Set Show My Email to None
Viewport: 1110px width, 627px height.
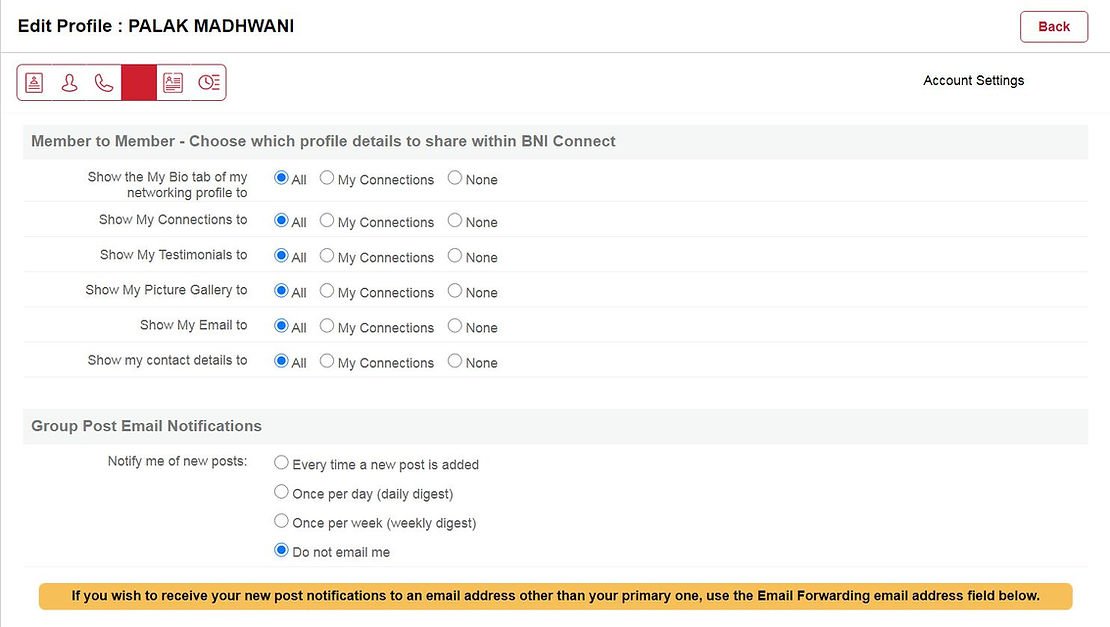pos(455,326)
